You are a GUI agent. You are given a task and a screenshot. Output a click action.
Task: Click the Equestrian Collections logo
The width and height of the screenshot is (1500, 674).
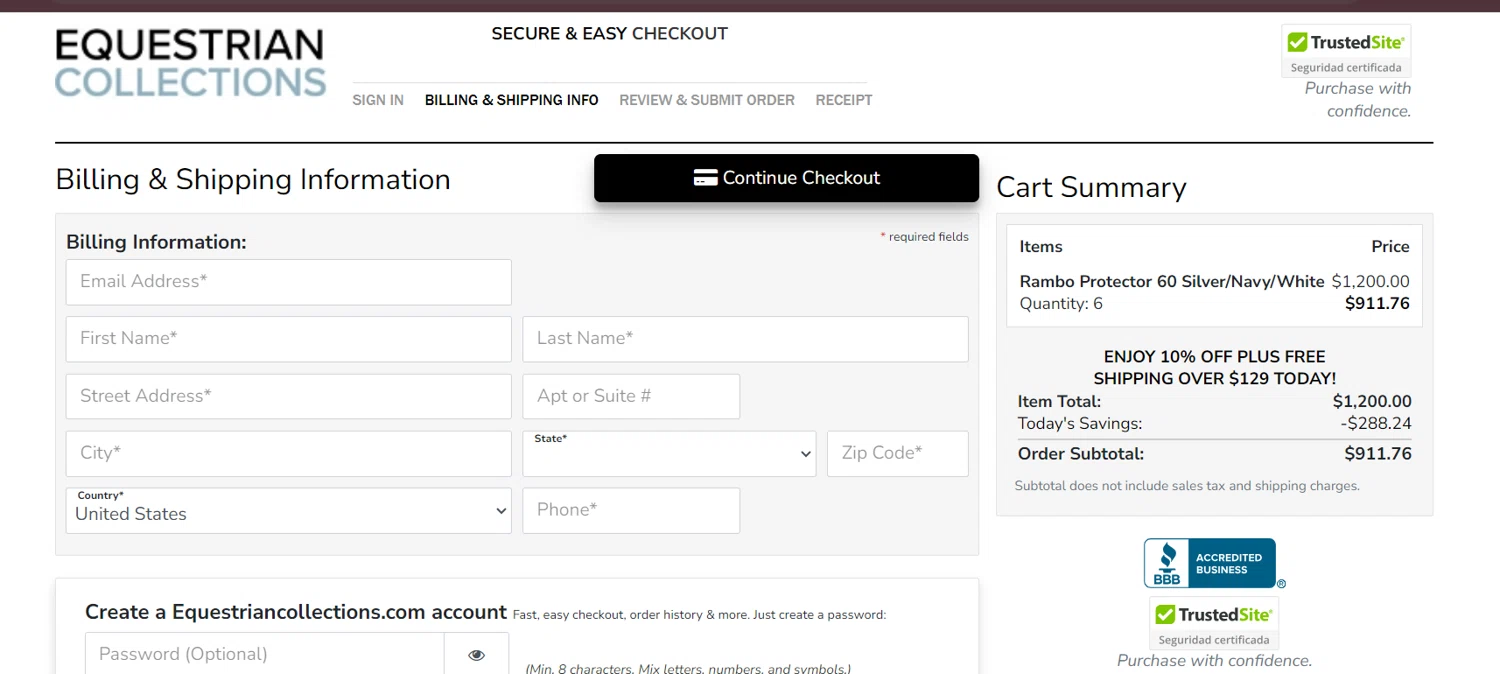click(190, 63)
